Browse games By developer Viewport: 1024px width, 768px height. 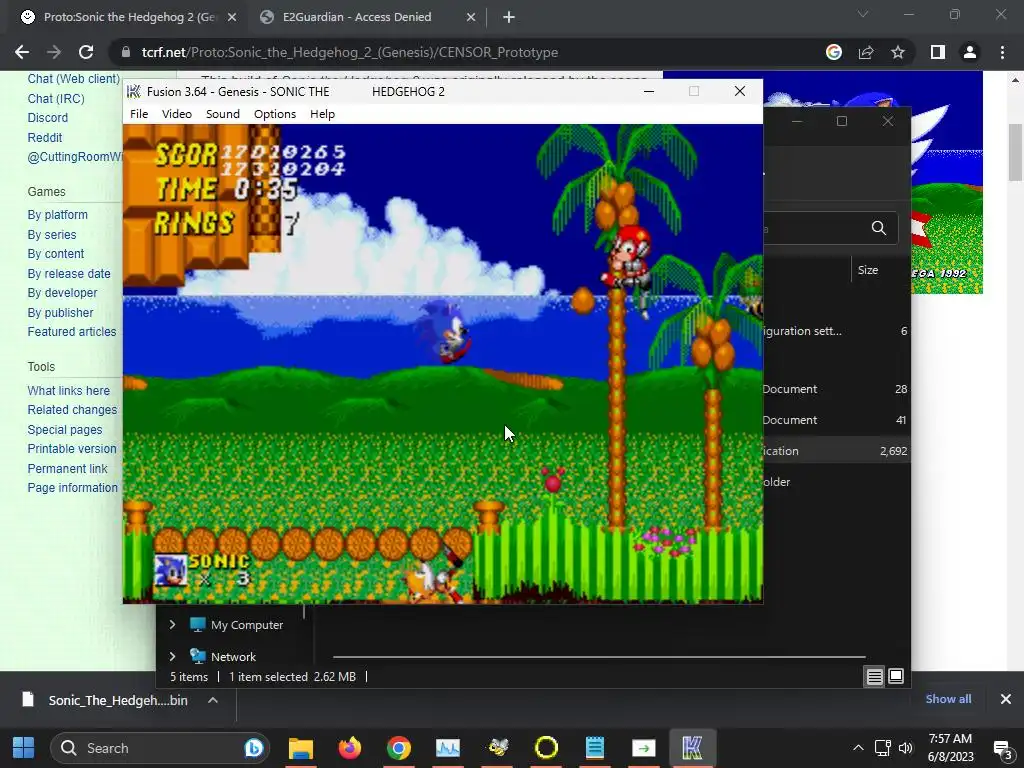click(62, 293)
